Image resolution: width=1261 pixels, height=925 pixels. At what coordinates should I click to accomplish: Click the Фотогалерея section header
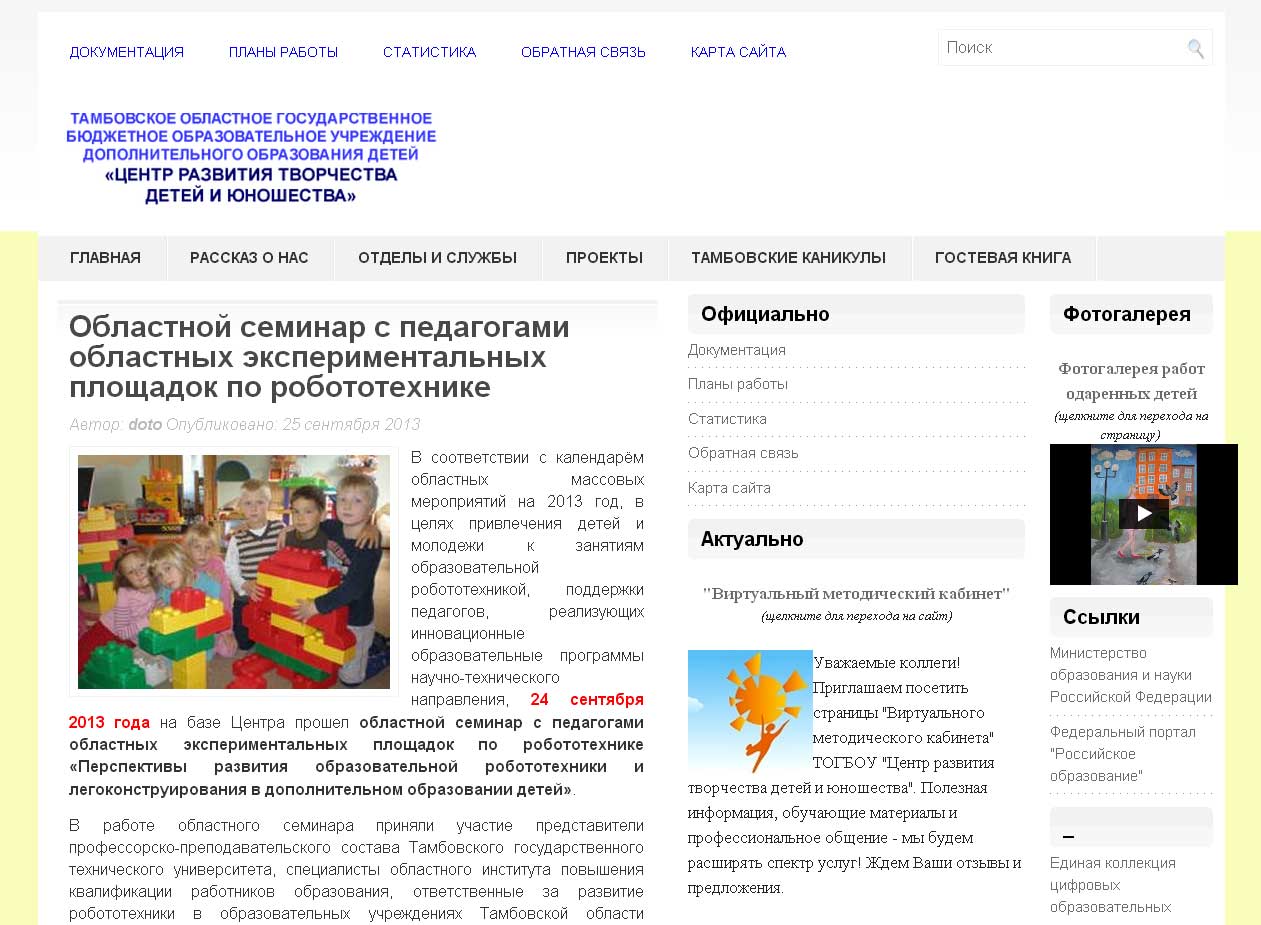[1131, 314]
